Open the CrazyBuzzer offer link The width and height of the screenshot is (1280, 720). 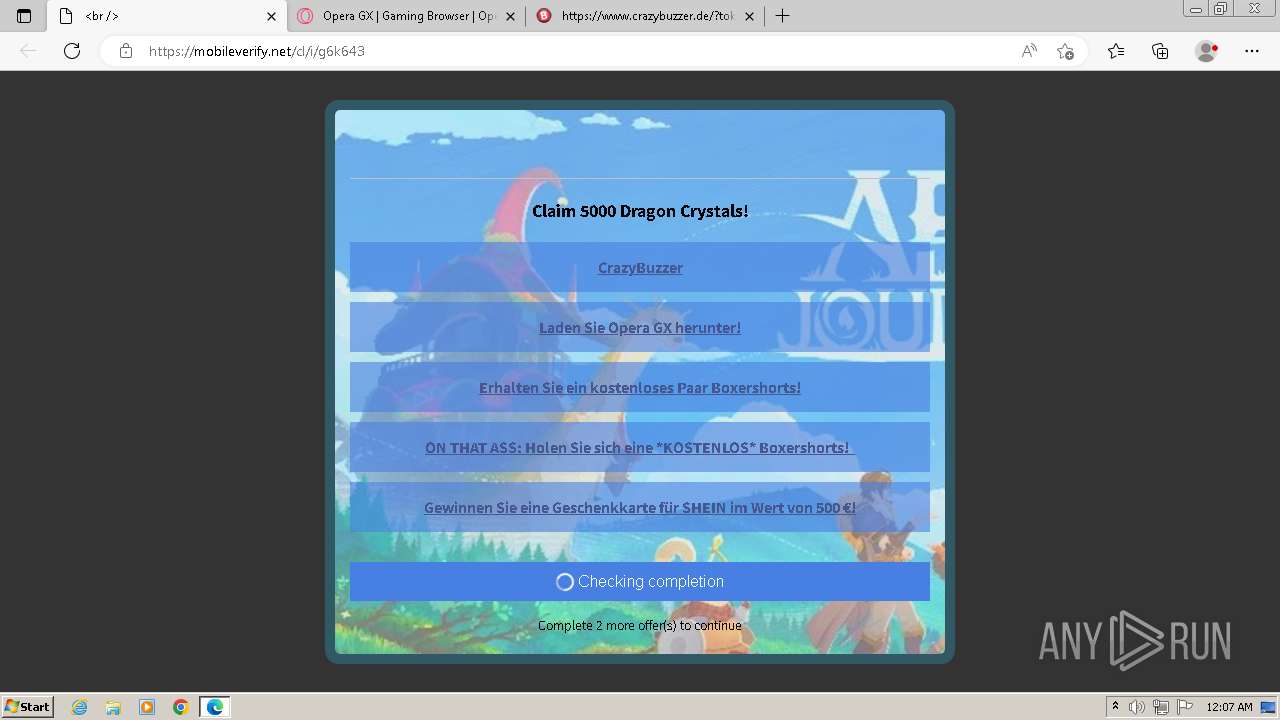coord(640,268)
